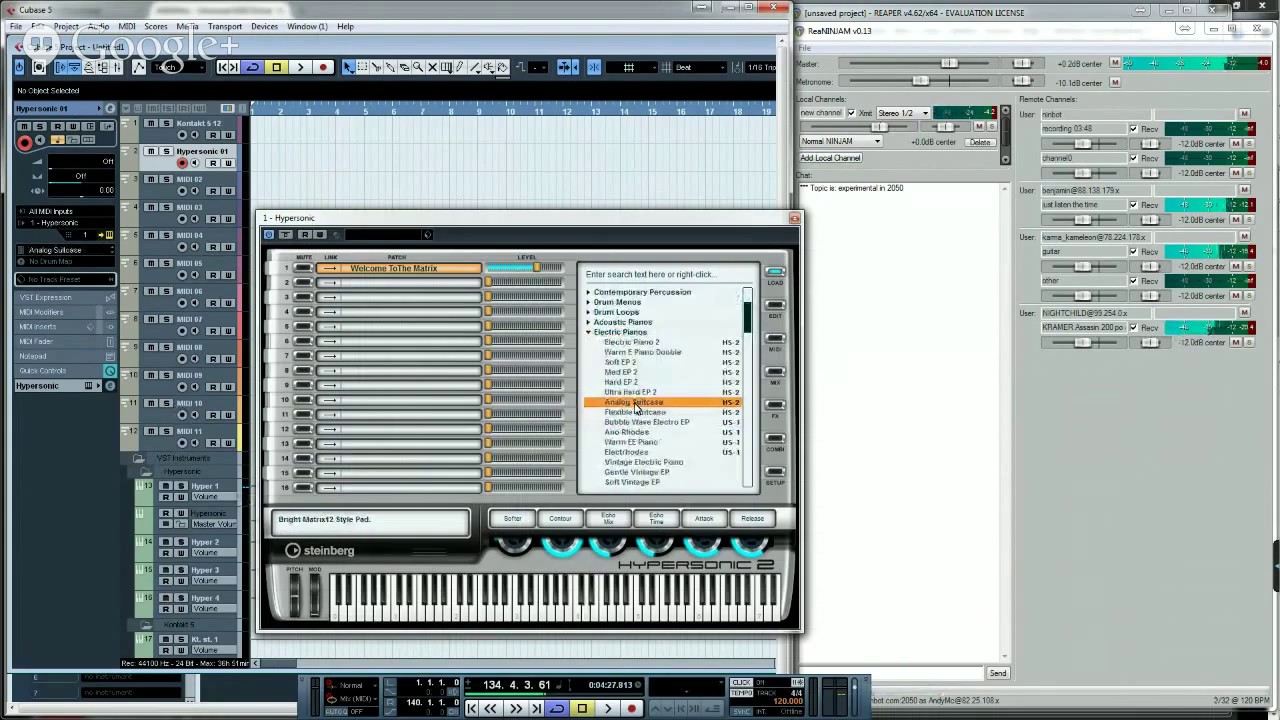
Task: Click the Play button in Cubase toolbar
Action: click(300, 67)
